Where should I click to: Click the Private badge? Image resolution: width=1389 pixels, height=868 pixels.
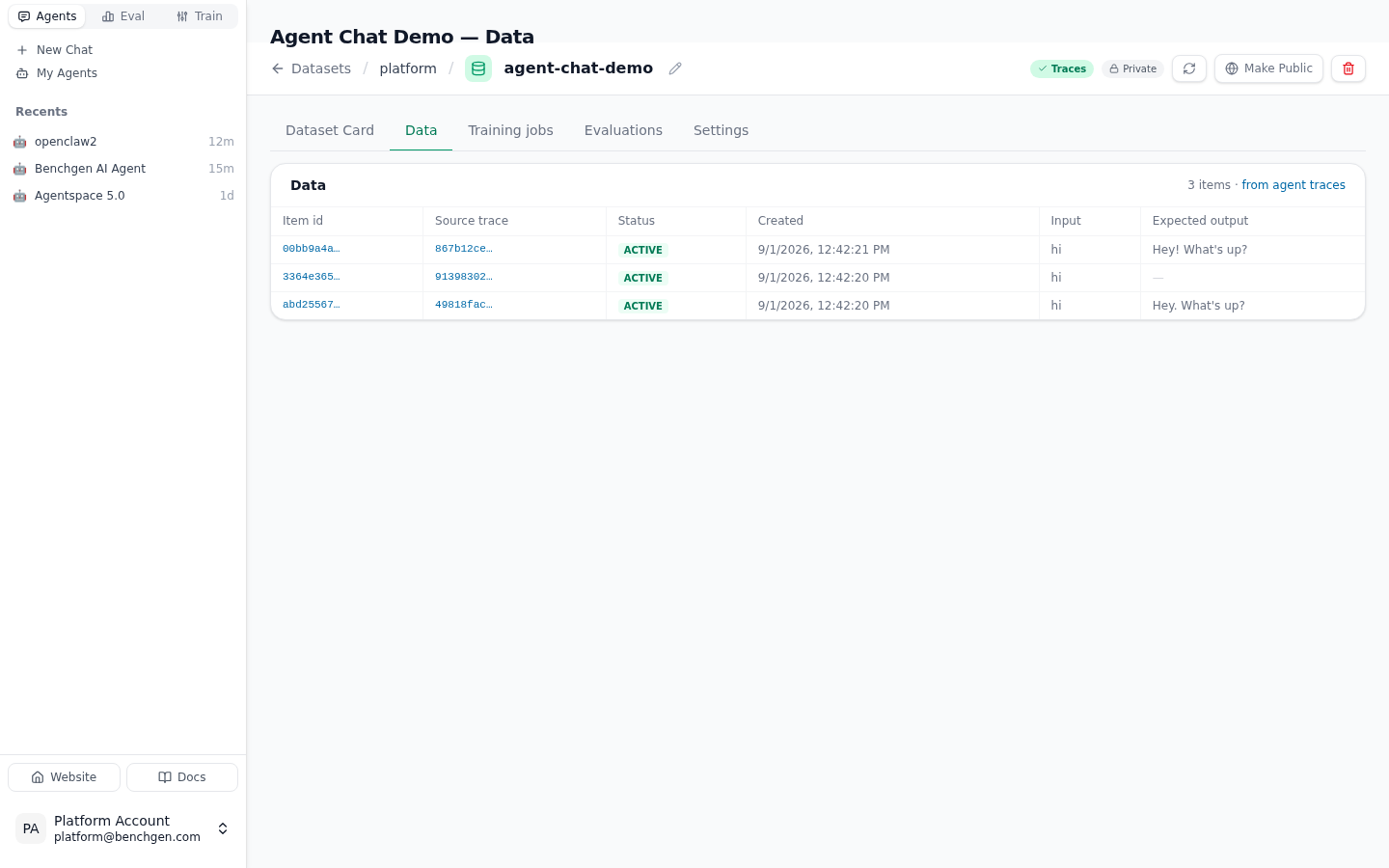tap(1132, 68)
